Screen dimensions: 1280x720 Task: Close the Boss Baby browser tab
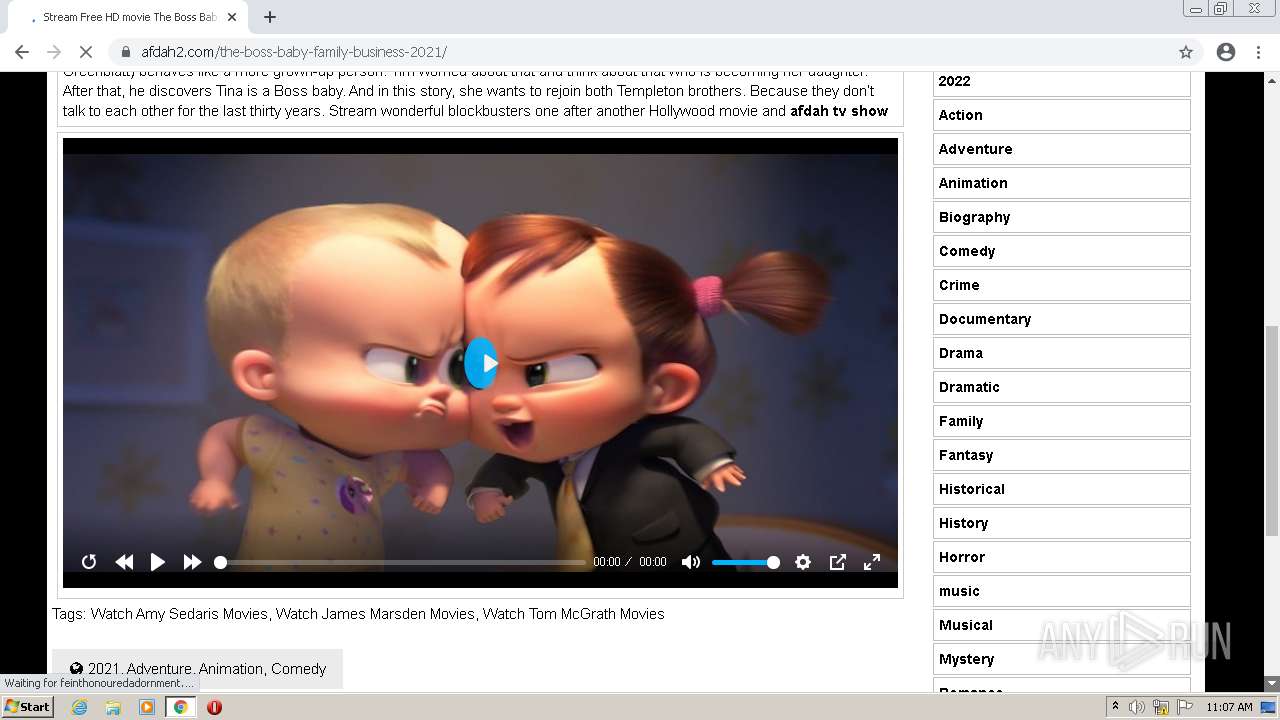click(232, 17)
